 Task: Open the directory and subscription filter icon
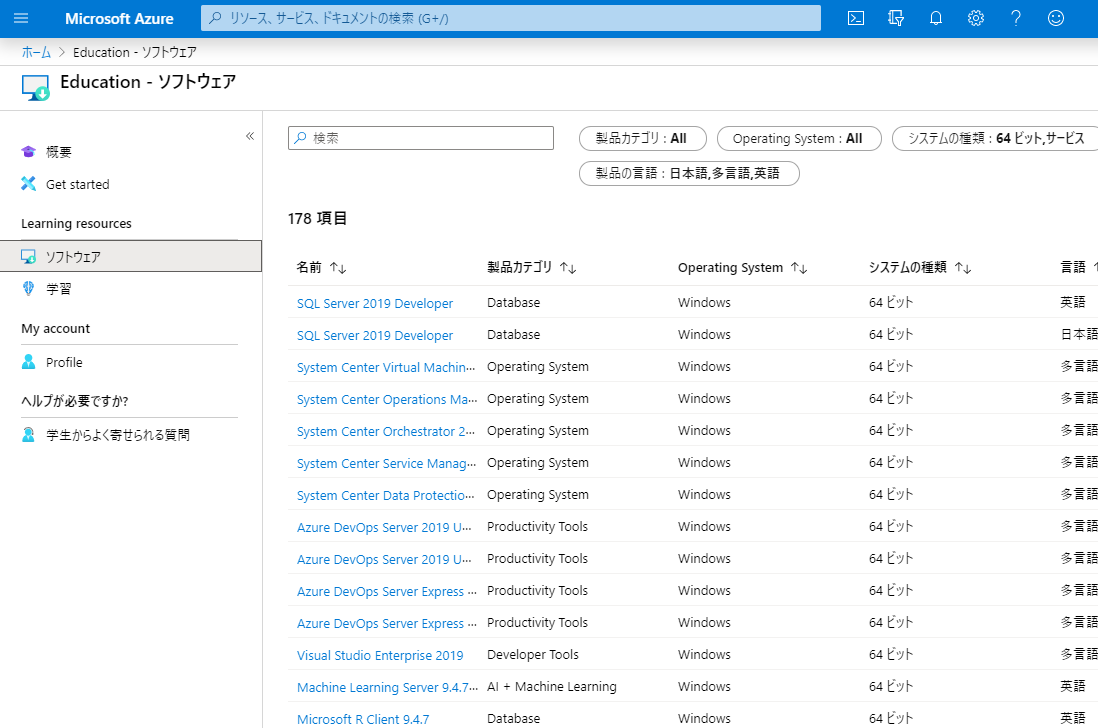(896, 18)
